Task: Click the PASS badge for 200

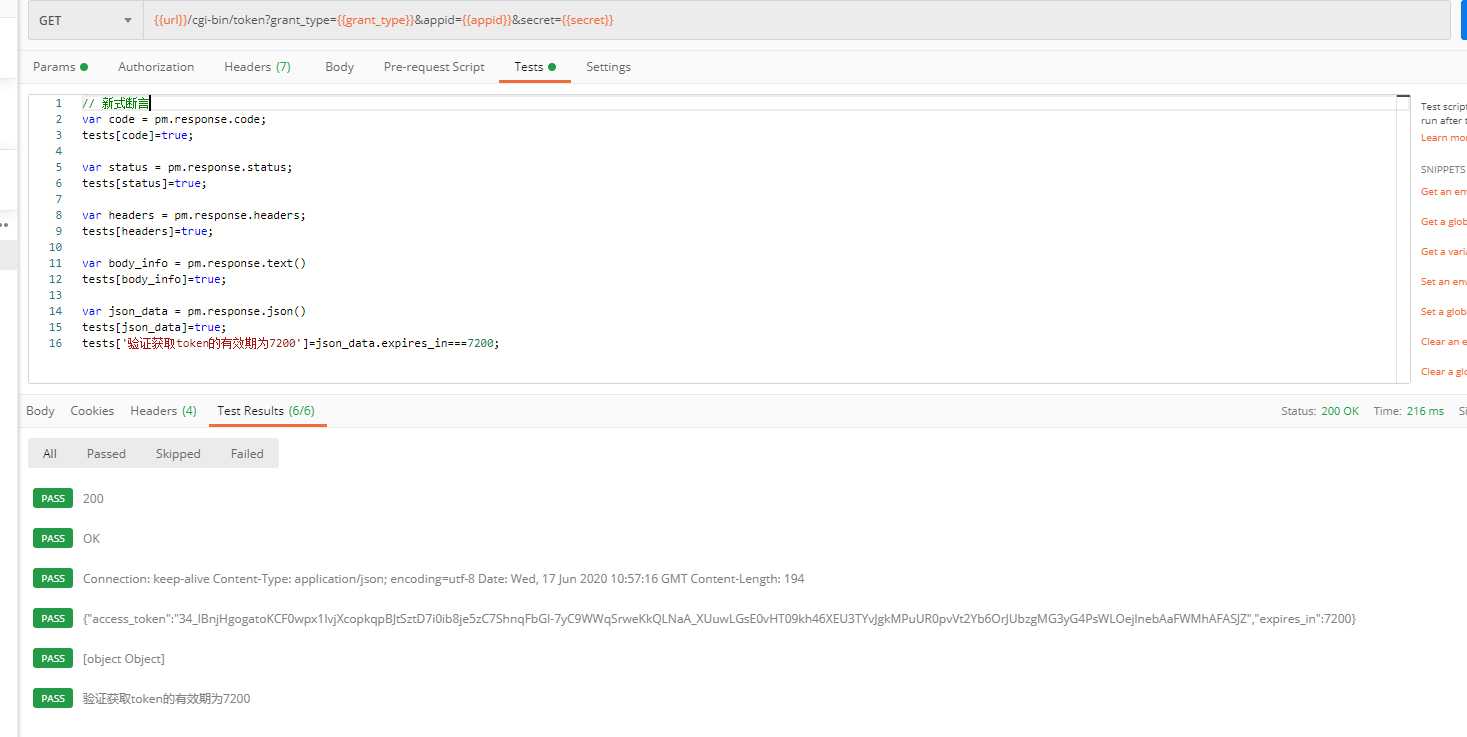Action: tap(53, 498)
